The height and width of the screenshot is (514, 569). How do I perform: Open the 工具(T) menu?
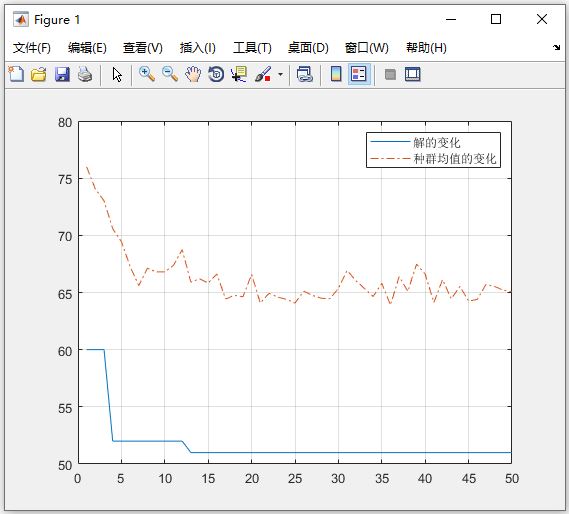pyautogui.click(x=252, y=48)
